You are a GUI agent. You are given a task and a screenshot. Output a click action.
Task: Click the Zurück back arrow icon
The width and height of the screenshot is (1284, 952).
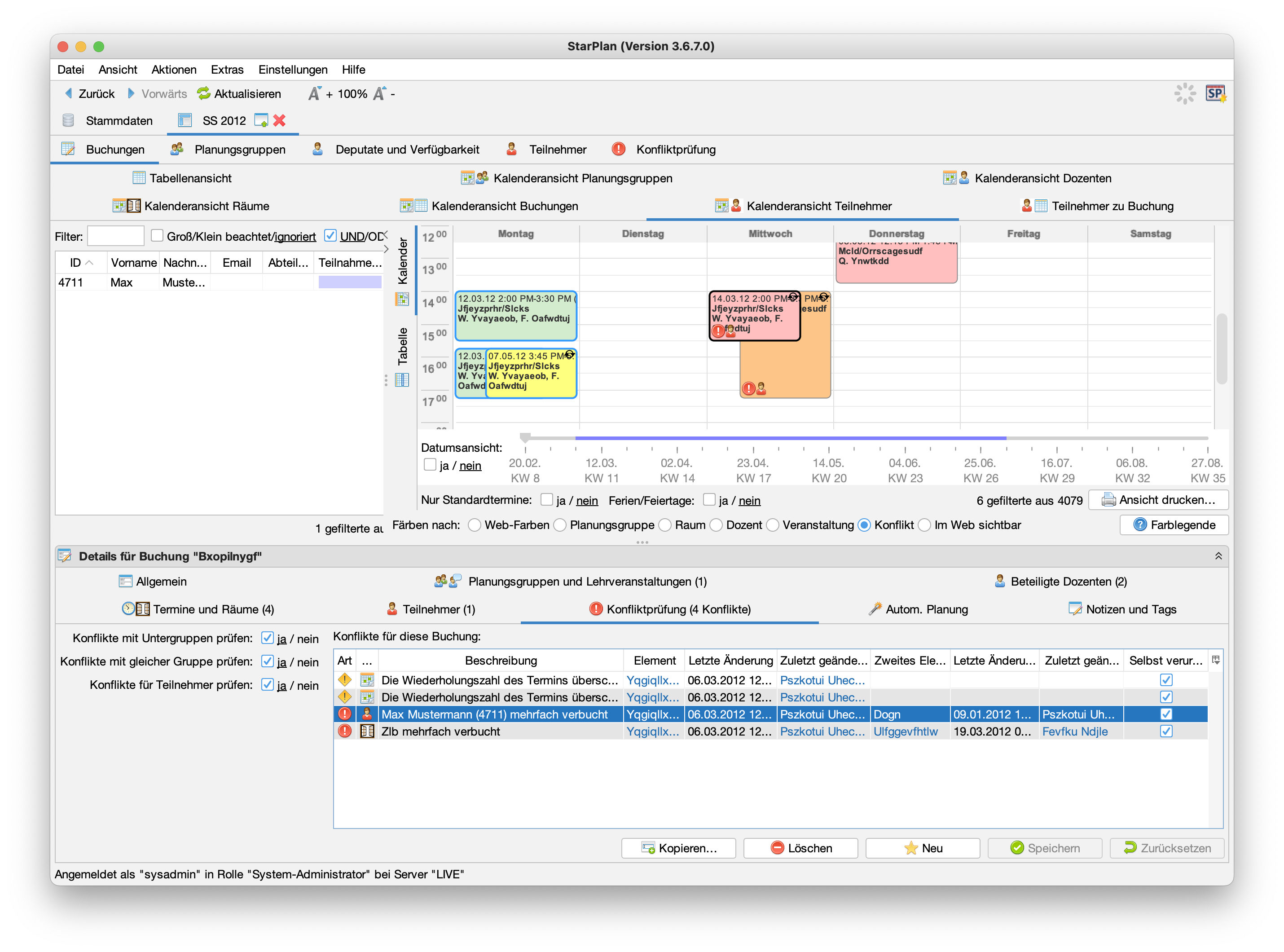(69, 93)
